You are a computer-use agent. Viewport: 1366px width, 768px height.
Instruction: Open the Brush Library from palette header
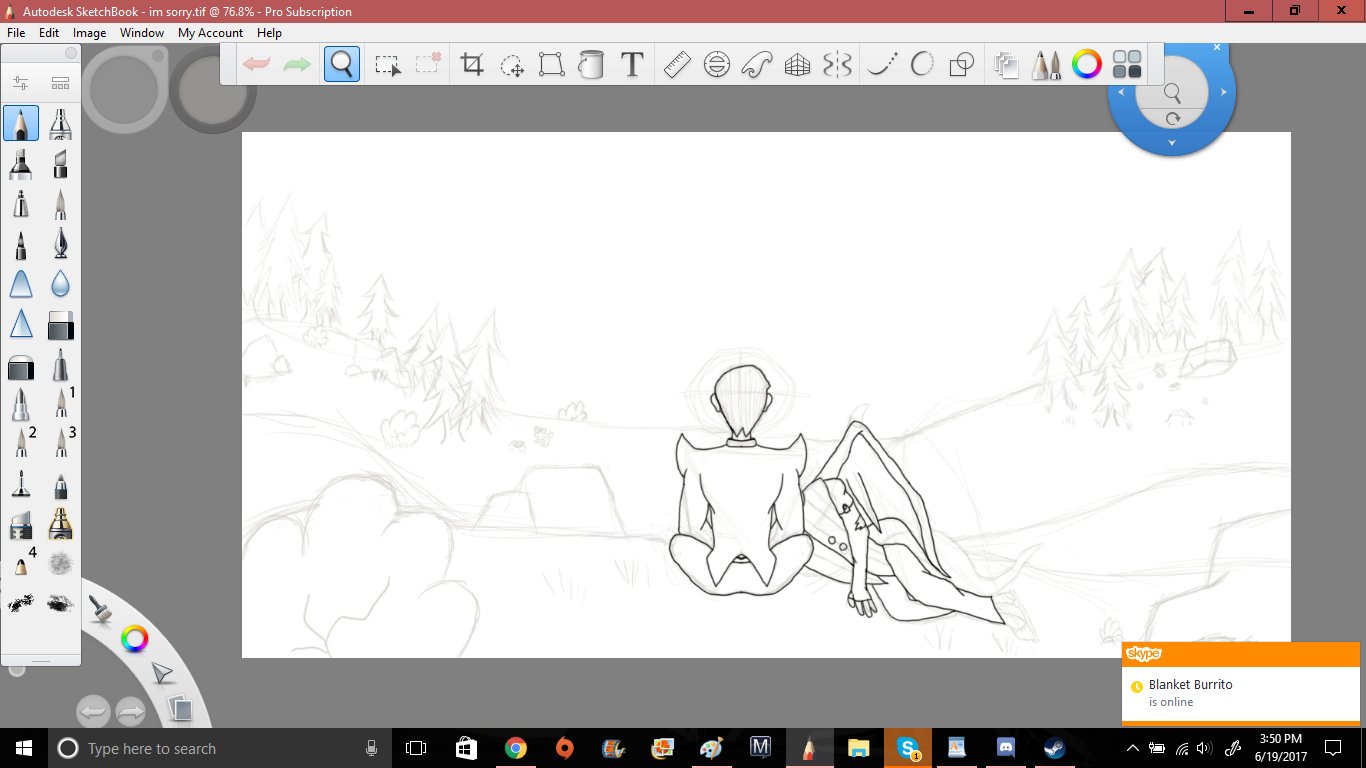[x=60, y=83]
